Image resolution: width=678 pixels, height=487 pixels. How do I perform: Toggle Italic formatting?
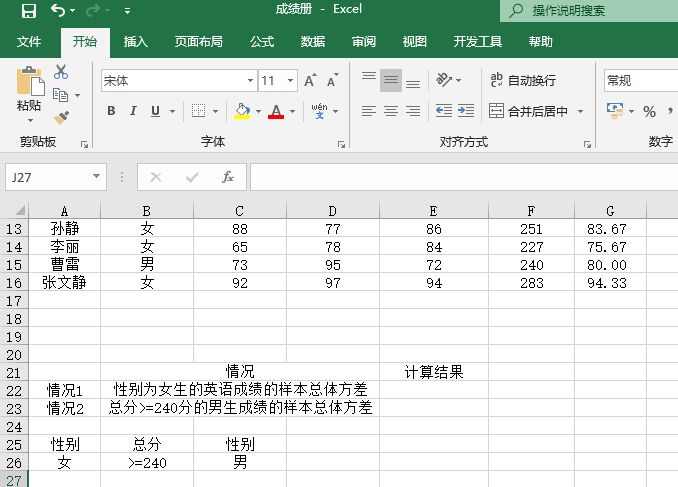point(134,111)
